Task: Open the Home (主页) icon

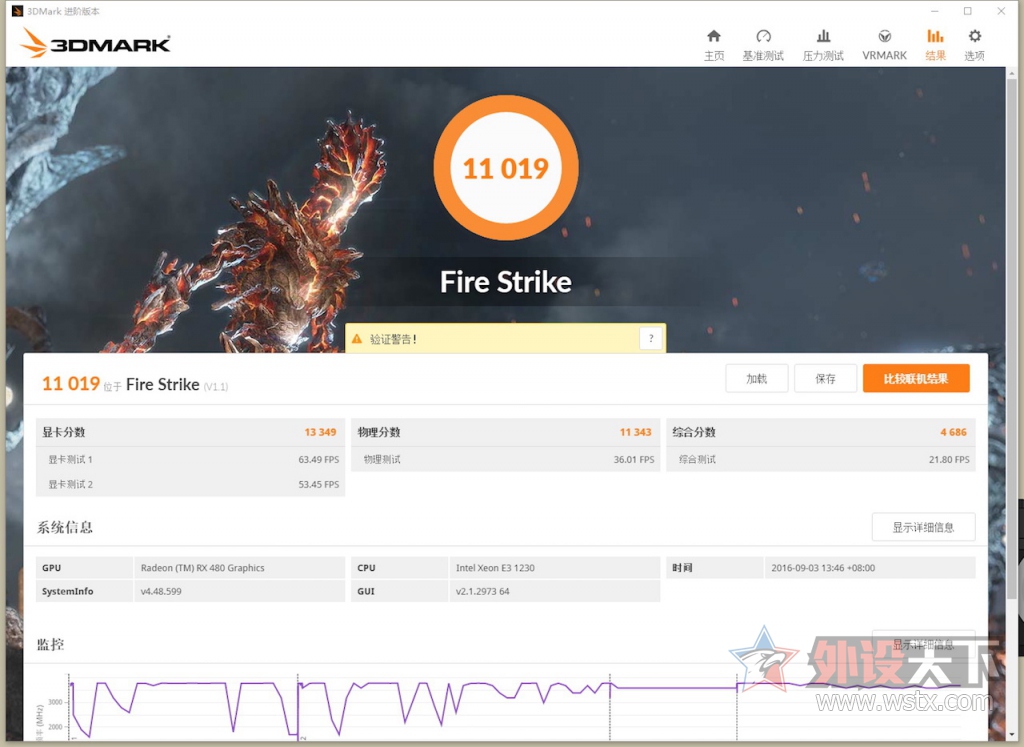Action: [714, 36]
